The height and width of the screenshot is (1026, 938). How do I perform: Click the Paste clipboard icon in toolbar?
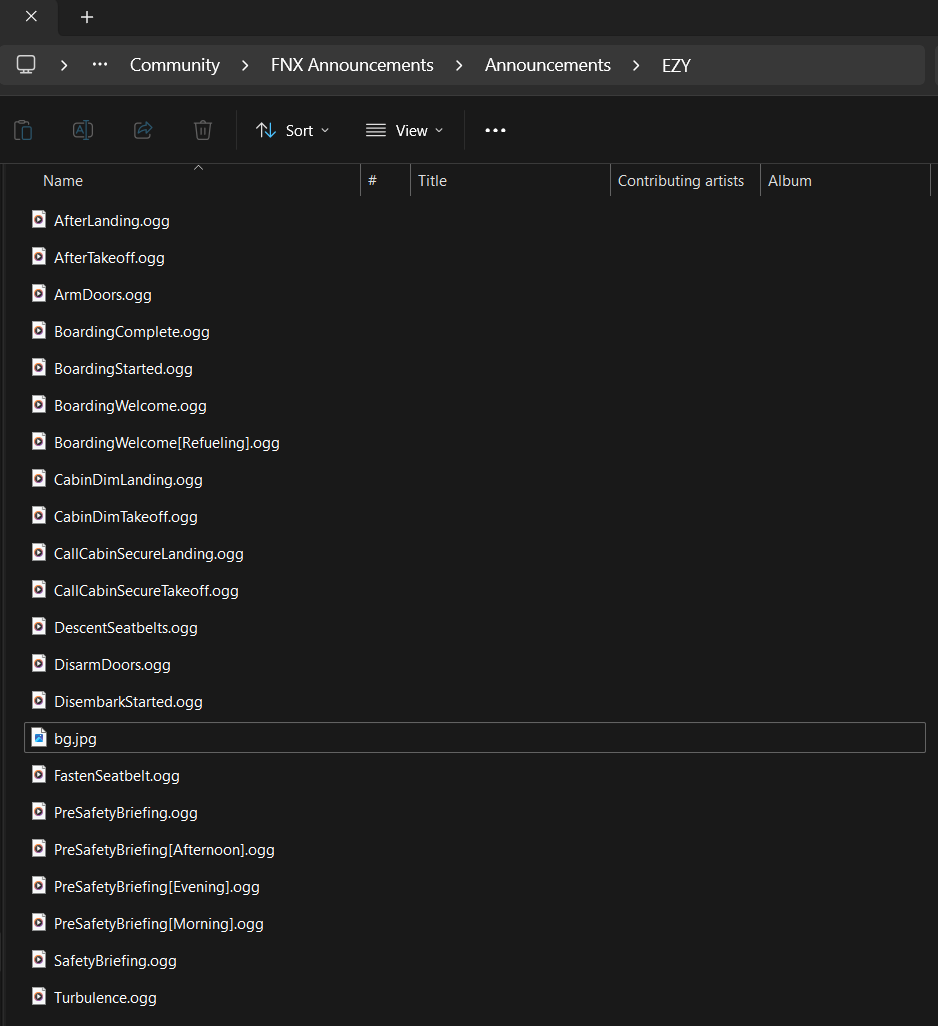click(24, 130)
